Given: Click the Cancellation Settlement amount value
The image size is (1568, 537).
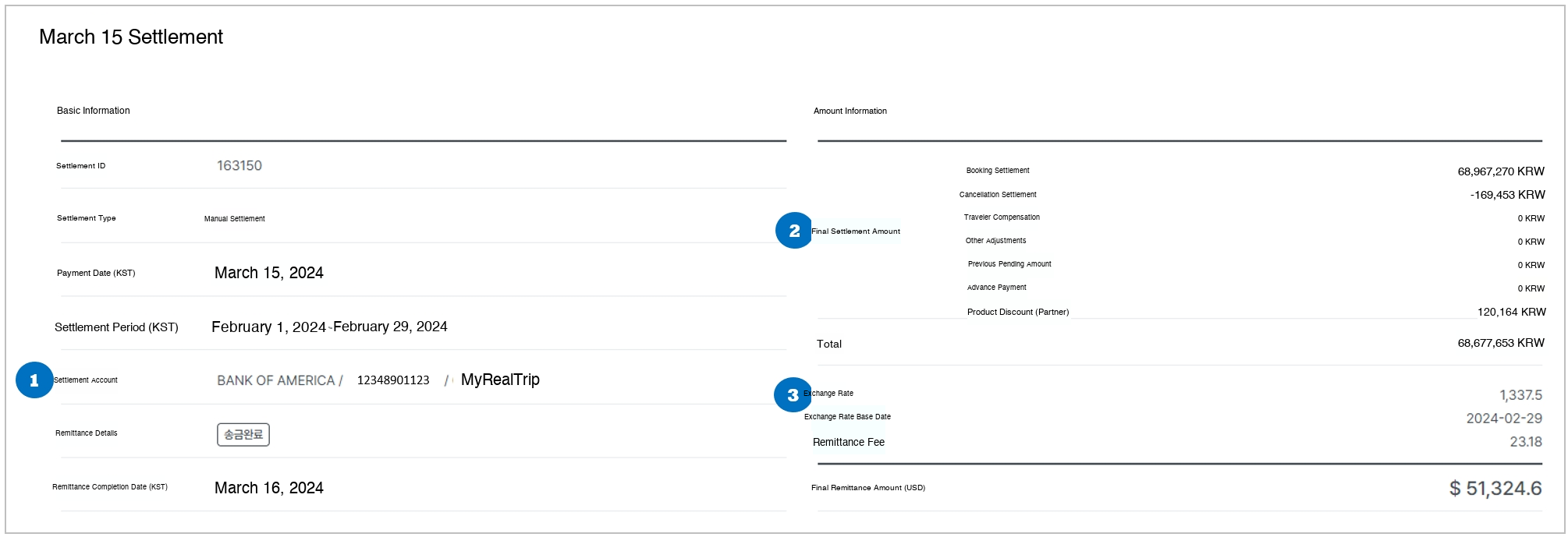Looking at the screenshot, I should click(x=1507, y=195).
